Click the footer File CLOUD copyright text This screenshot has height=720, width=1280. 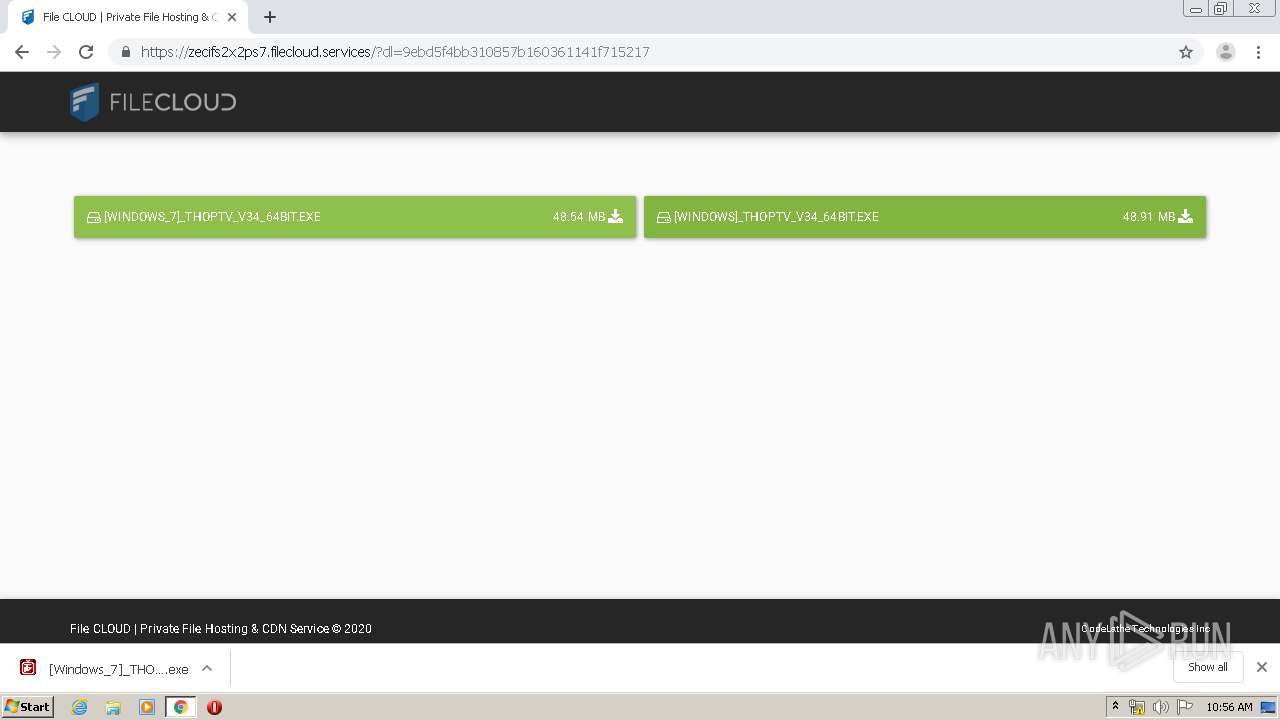click(221, 629)
